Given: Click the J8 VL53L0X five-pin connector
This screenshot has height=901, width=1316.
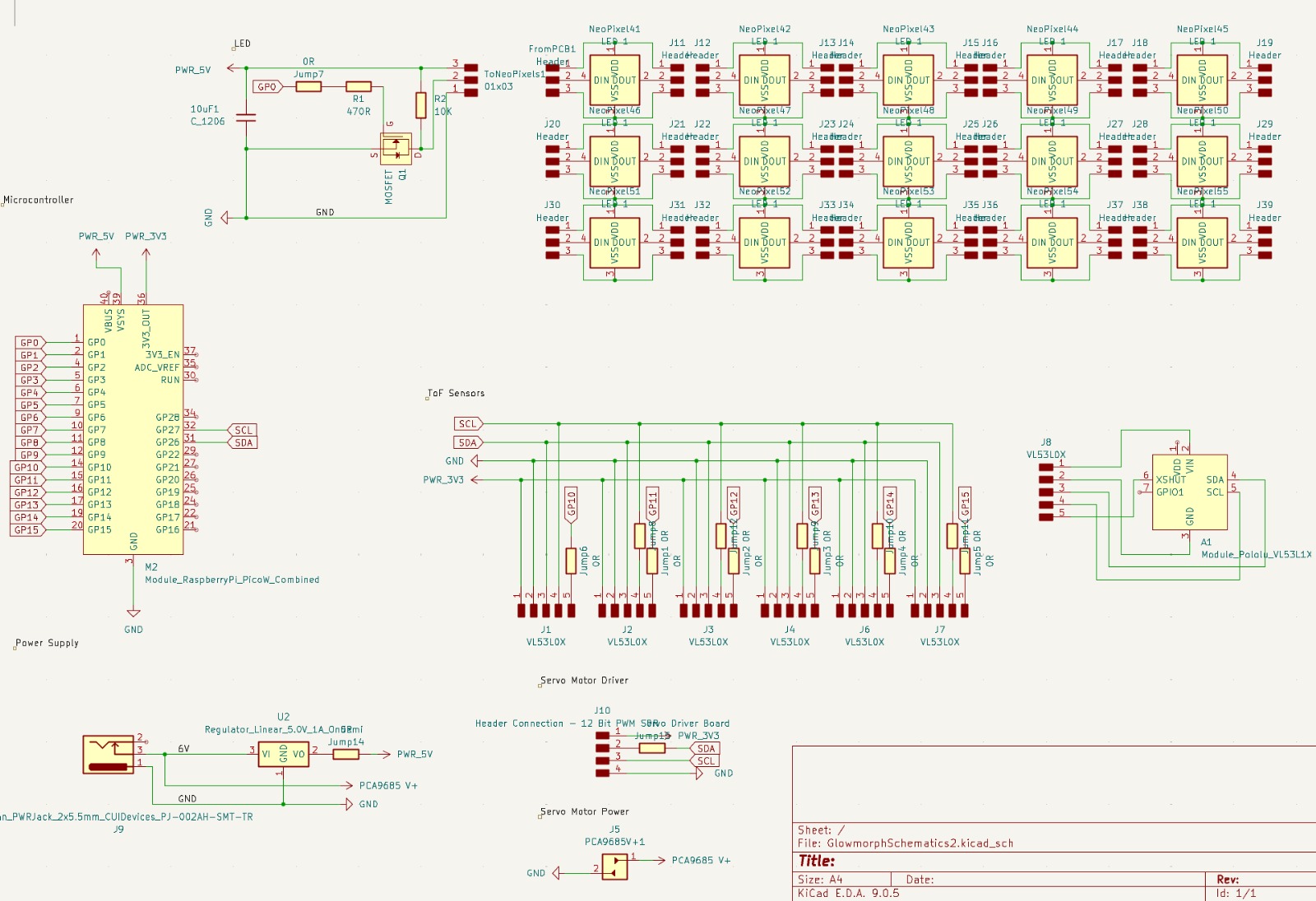Looking at the screenshot, I should [1045, 492].
